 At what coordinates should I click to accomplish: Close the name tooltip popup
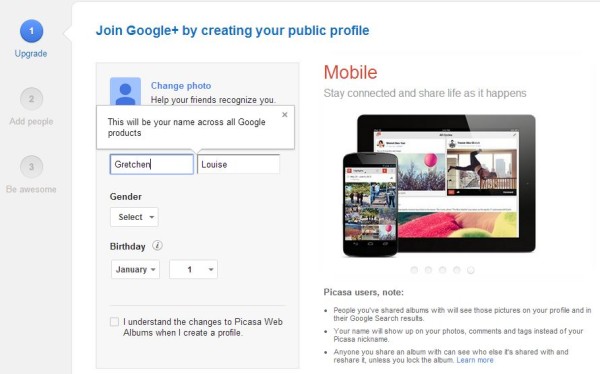tap(284, 114)
